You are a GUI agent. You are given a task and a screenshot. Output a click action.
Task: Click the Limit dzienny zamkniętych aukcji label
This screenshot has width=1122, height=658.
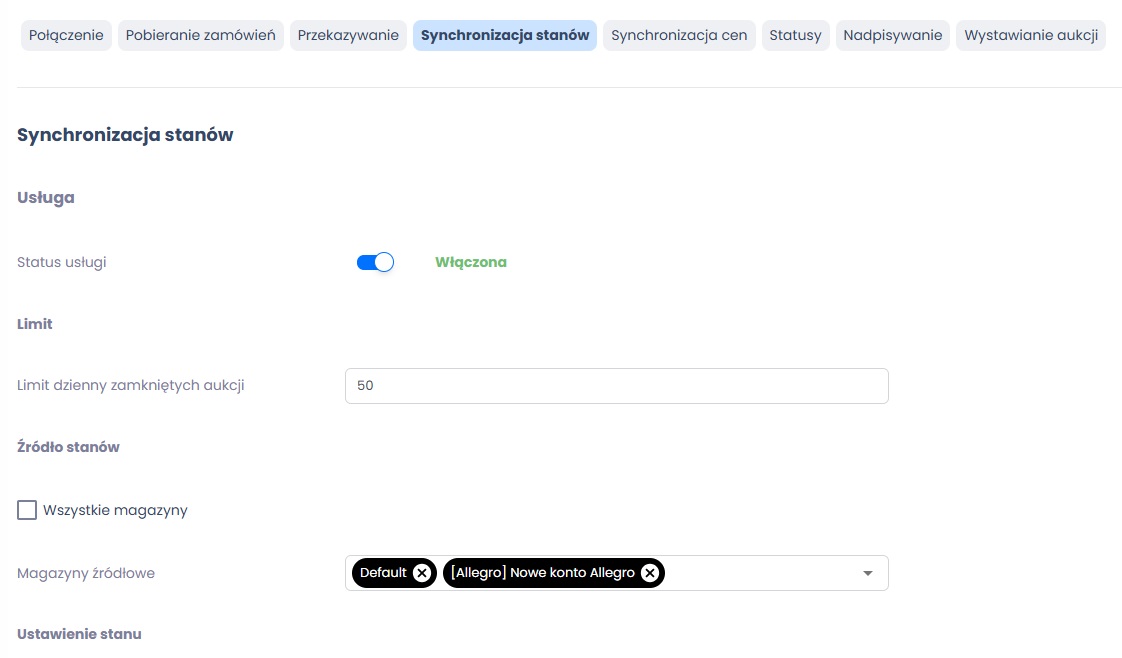130,386
